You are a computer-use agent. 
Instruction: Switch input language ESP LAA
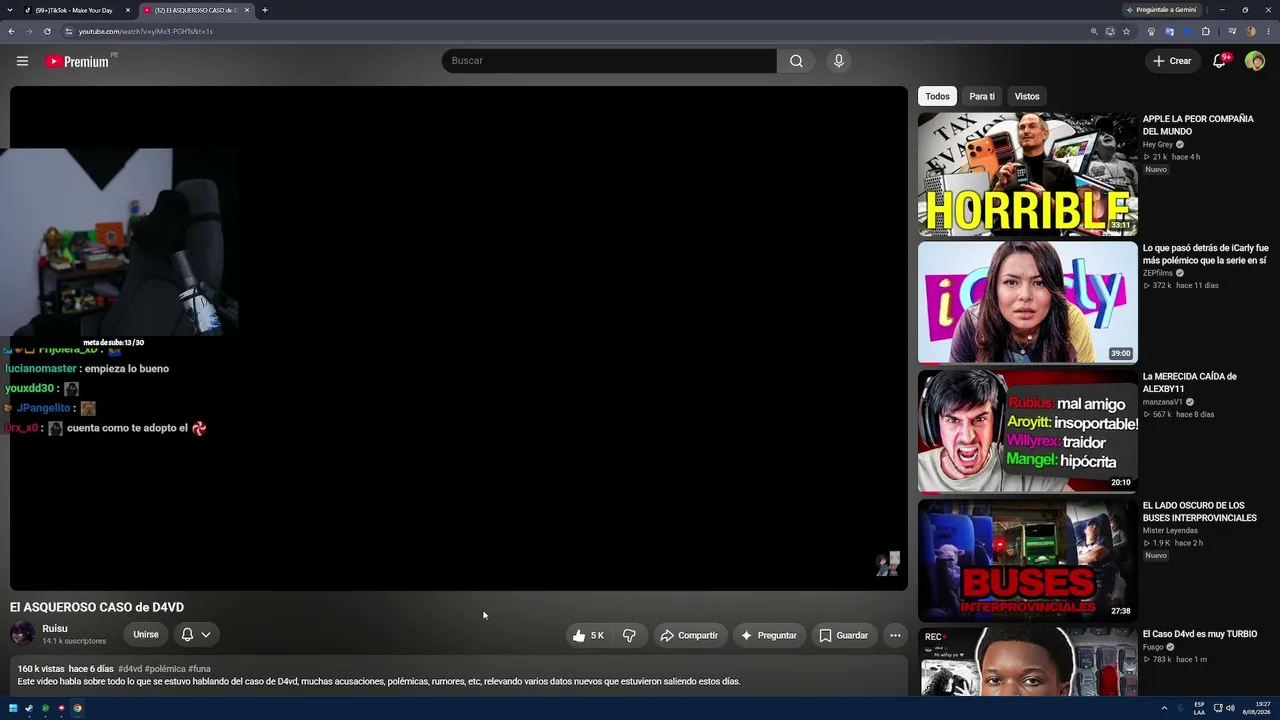pyautogui.click(x=1199, y=708)
